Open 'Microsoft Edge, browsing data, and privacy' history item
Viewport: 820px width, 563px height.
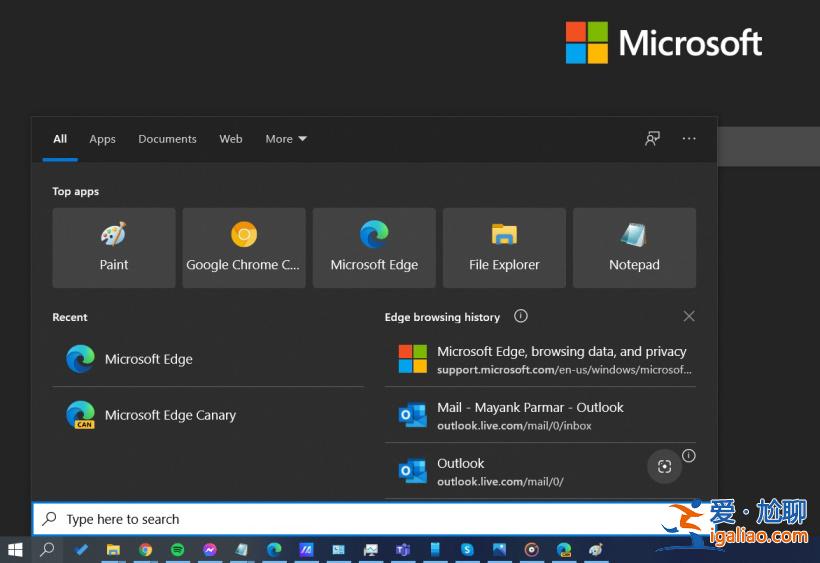click(540, 360)
